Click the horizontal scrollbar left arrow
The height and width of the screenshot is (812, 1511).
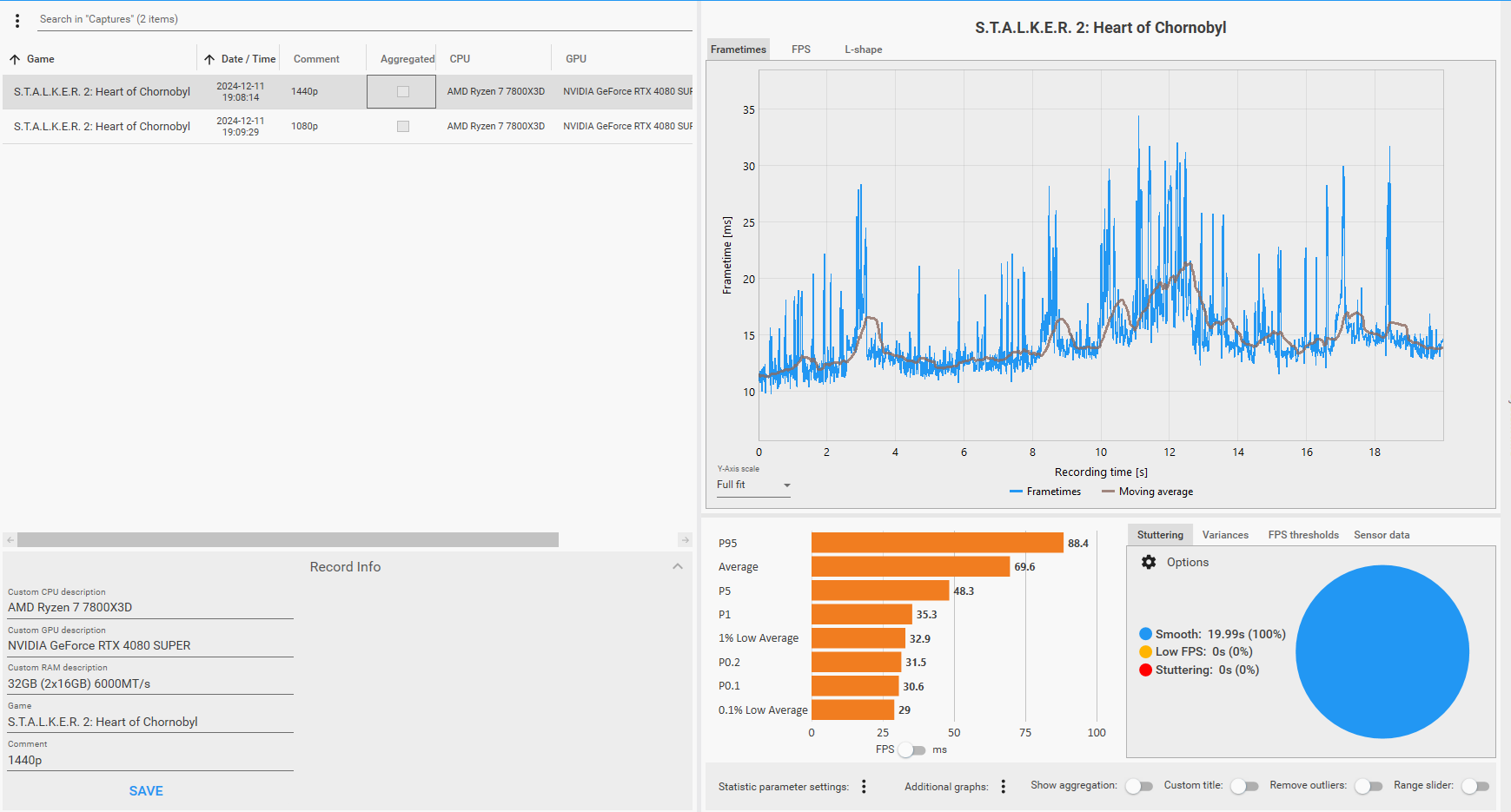pyautogui.click(x=10, y=540)
